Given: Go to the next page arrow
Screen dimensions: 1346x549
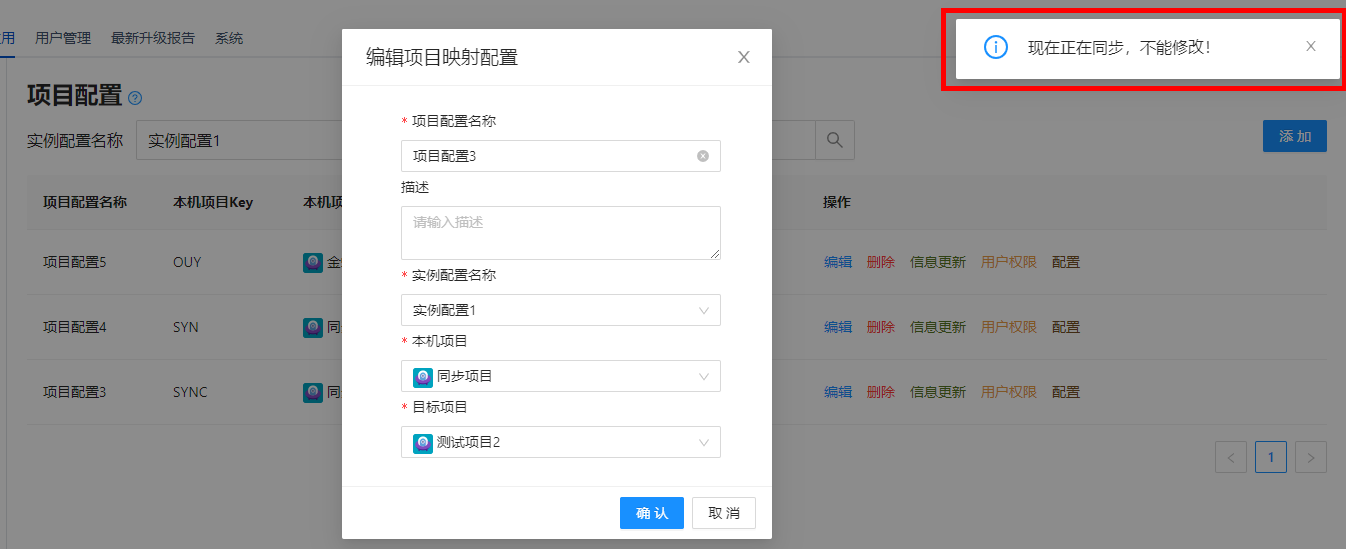Looking at the screenshot, I should coord(1310,458).
